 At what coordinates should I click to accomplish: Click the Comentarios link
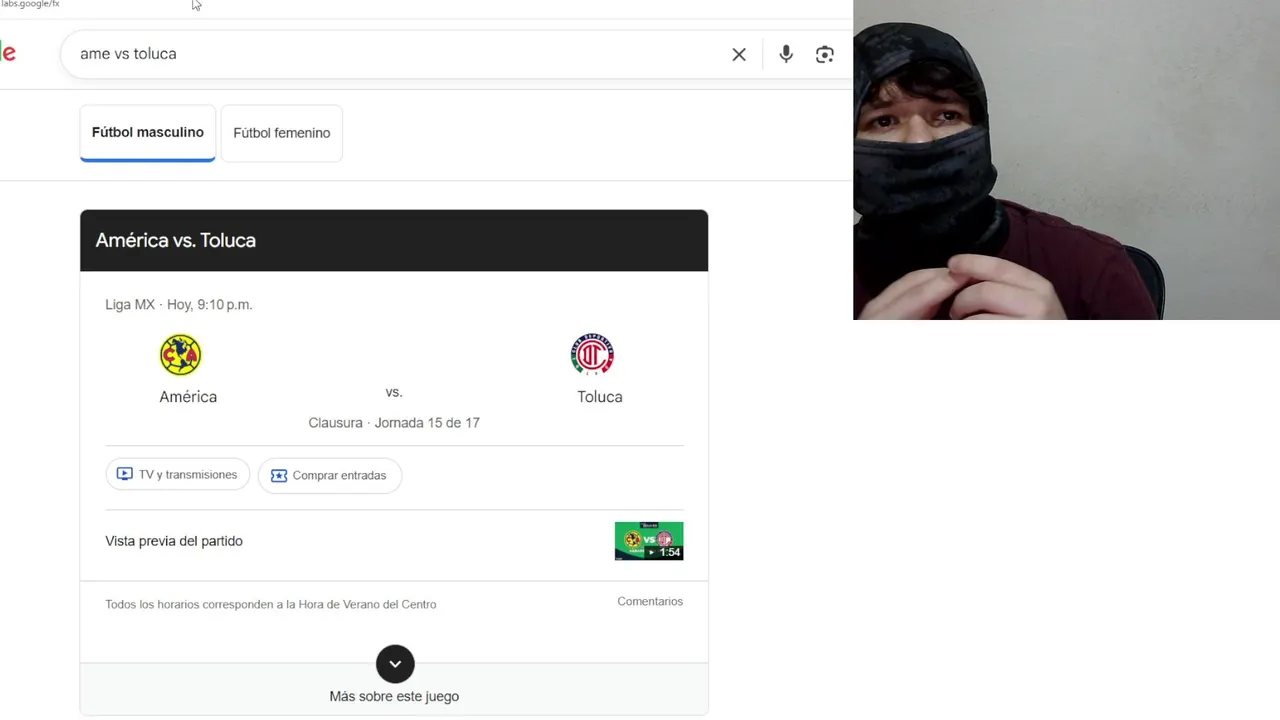tap(650, 601)
